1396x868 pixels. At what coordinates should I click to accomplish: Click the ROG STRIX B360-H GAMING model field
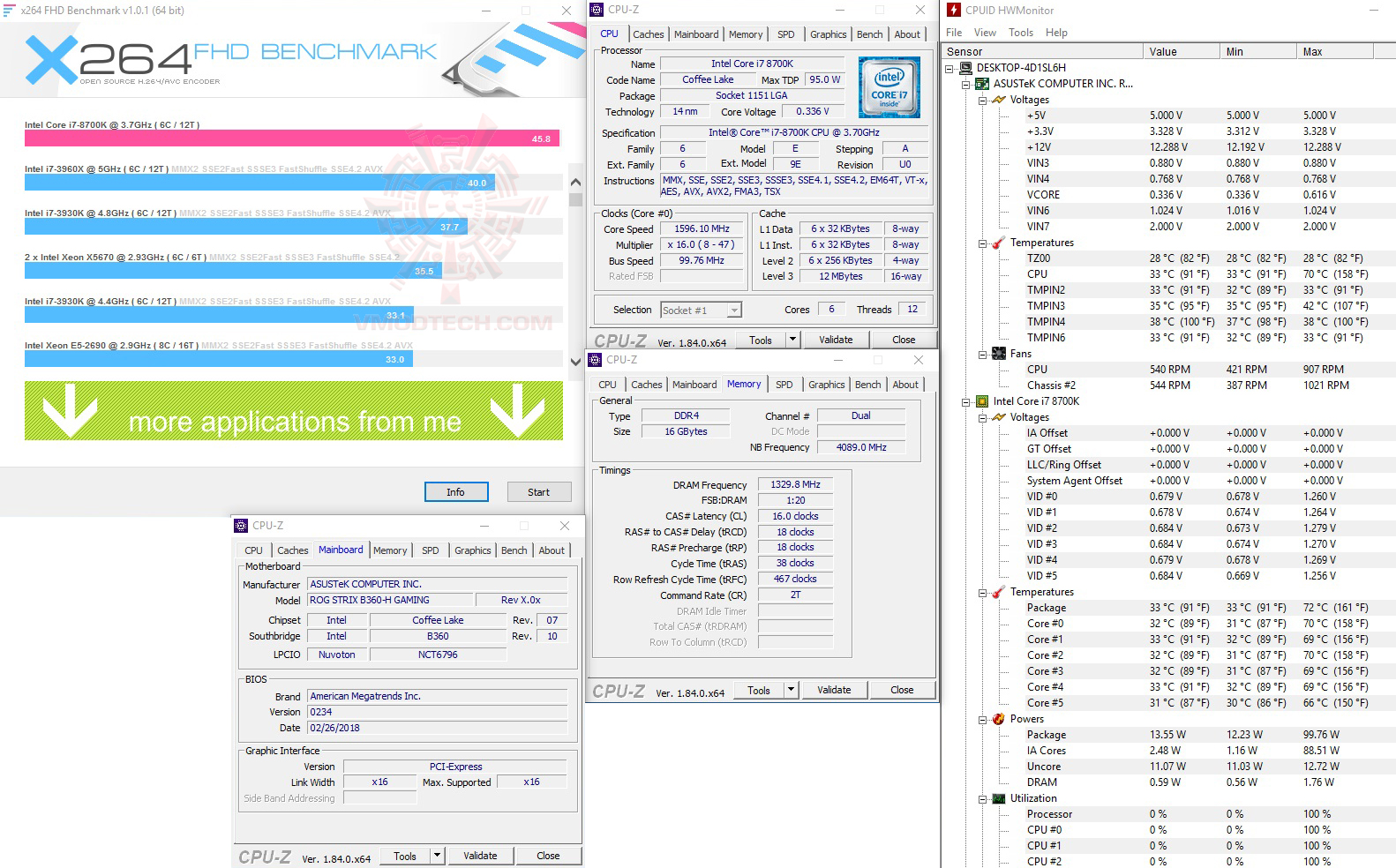389,600
